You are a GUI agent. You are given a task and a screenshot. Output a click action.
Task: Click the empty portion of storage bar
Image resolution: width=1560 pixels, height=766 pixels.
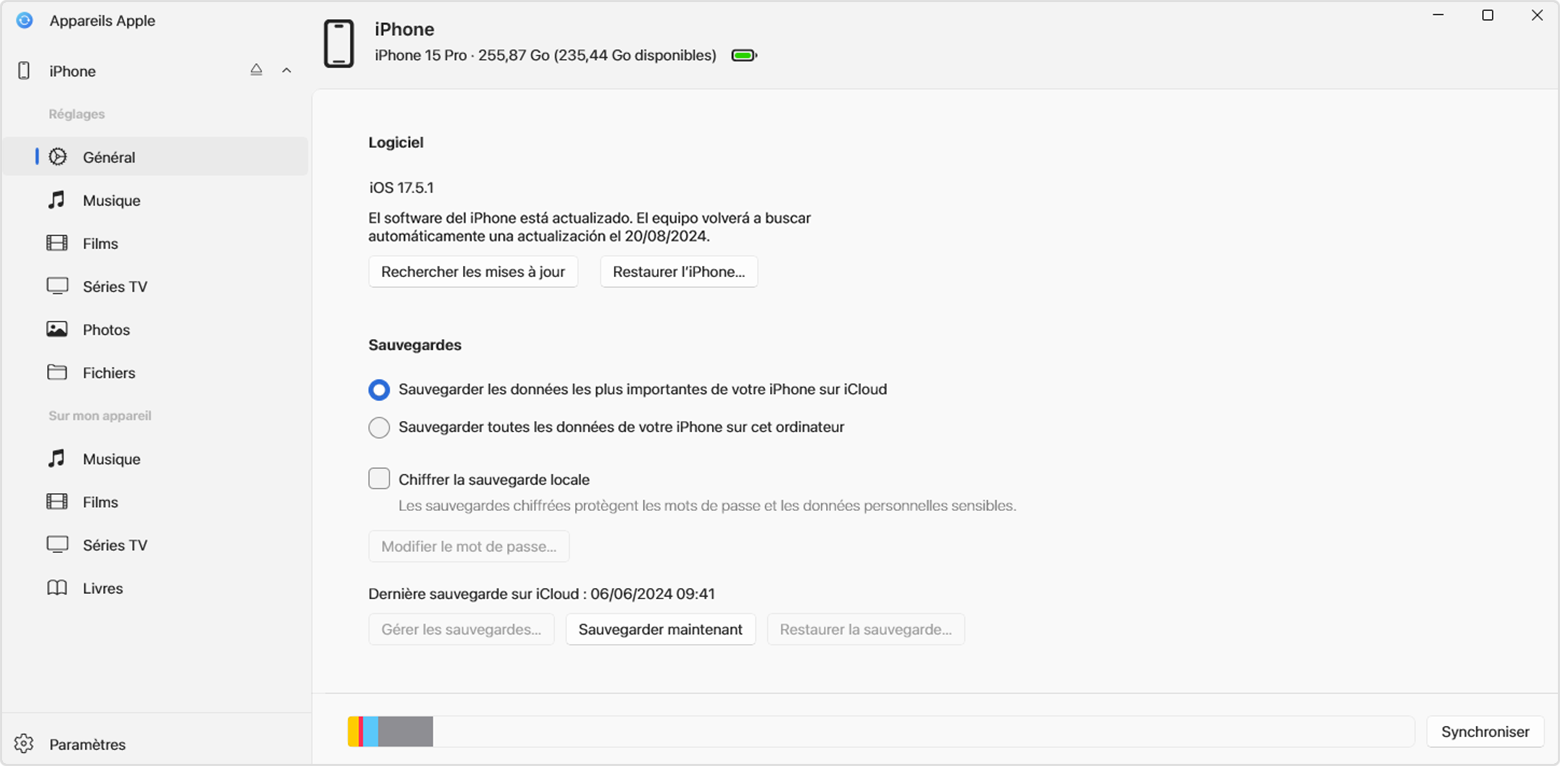[x=923, y=731]
